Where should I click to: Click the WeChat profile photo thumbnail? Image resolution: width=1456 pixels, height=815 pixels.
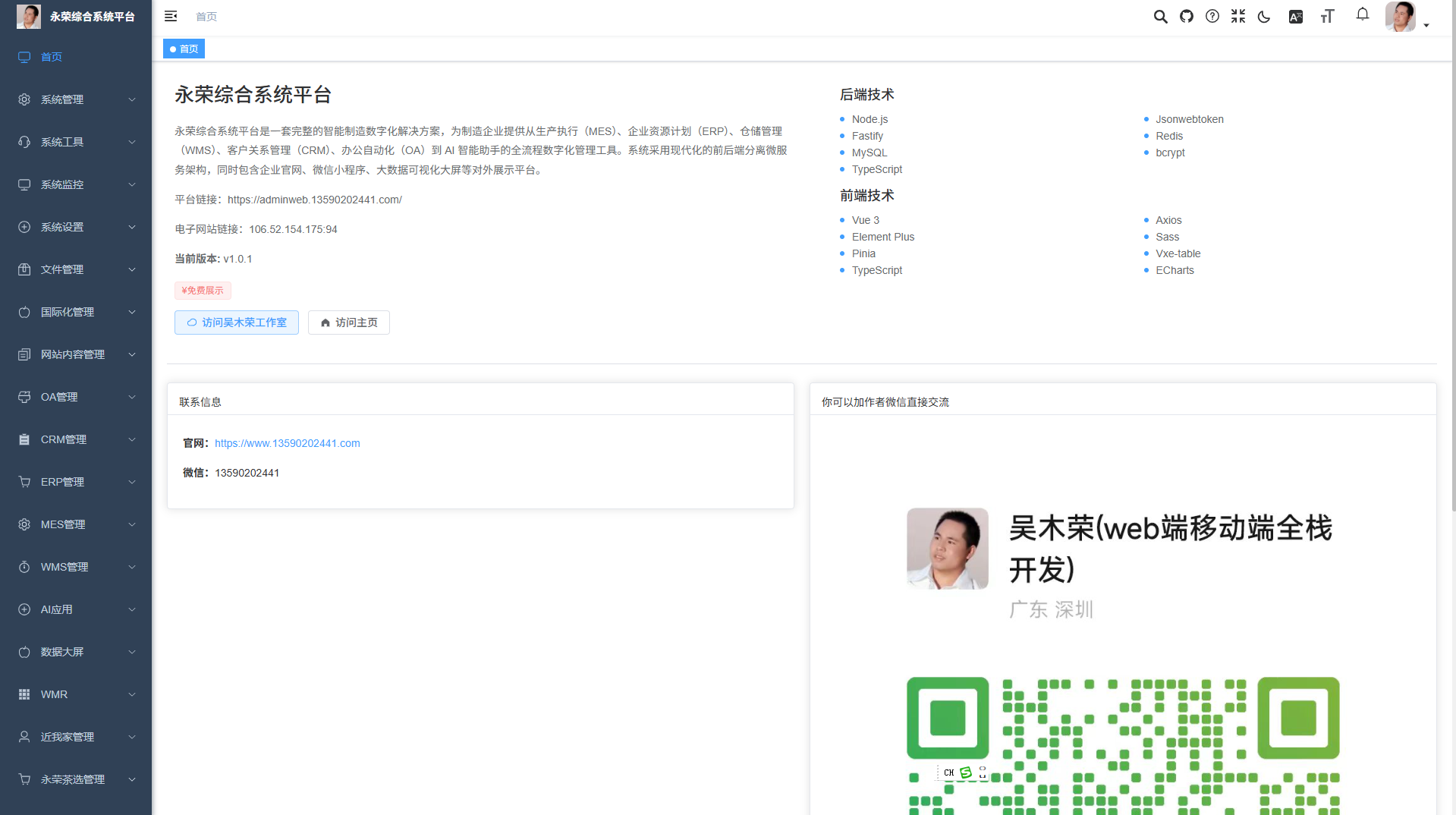pos(948,549)
